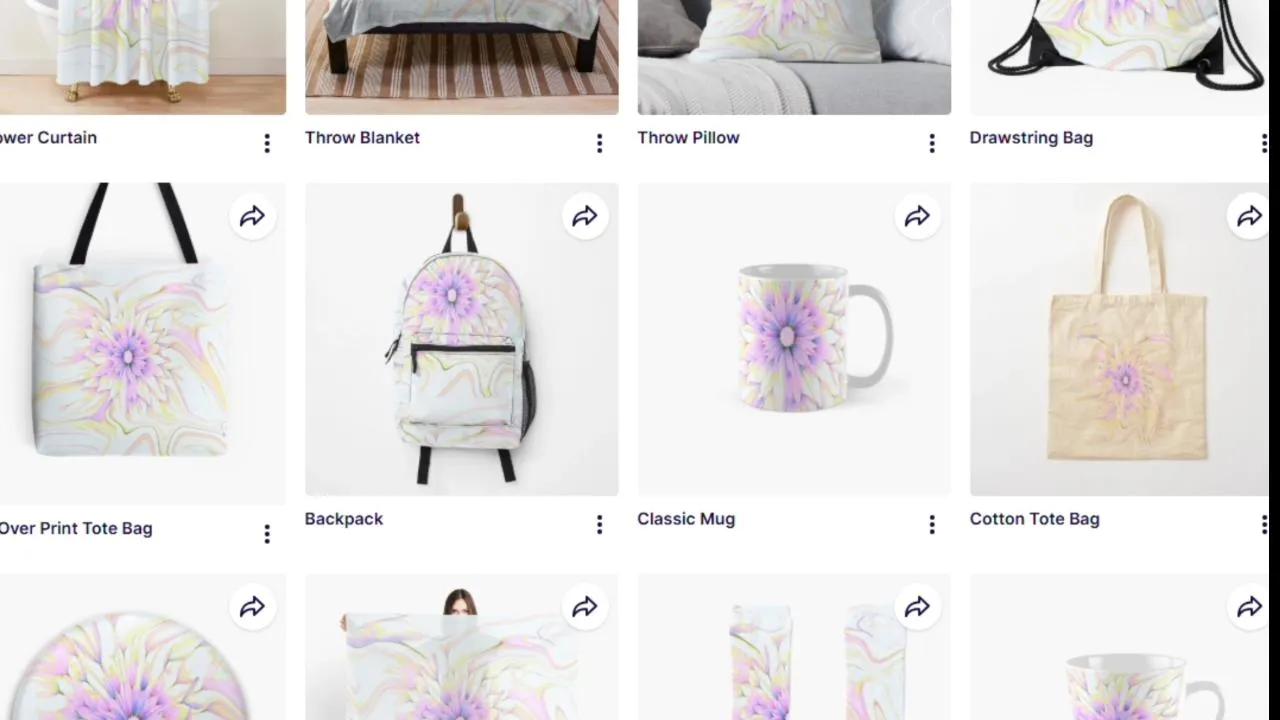The width and height of the screenshot is (1280, 720).
Task: Share the tall mug bottom-right product
Action: coord(1249,607)
